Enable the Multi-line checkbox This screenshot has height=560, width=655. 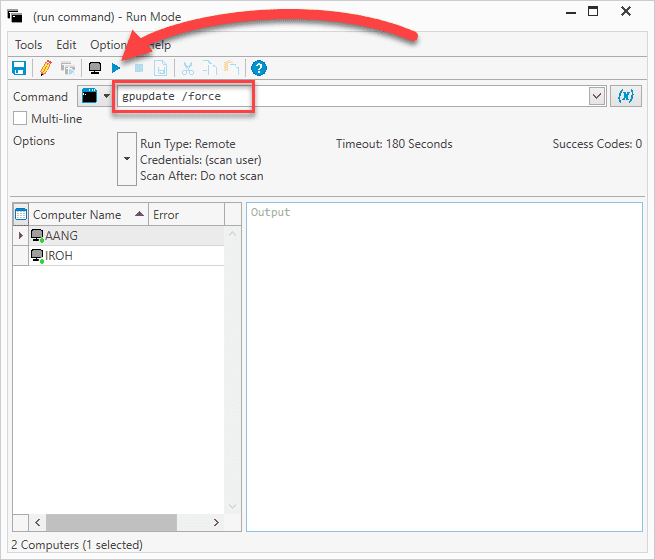point(20,119)
